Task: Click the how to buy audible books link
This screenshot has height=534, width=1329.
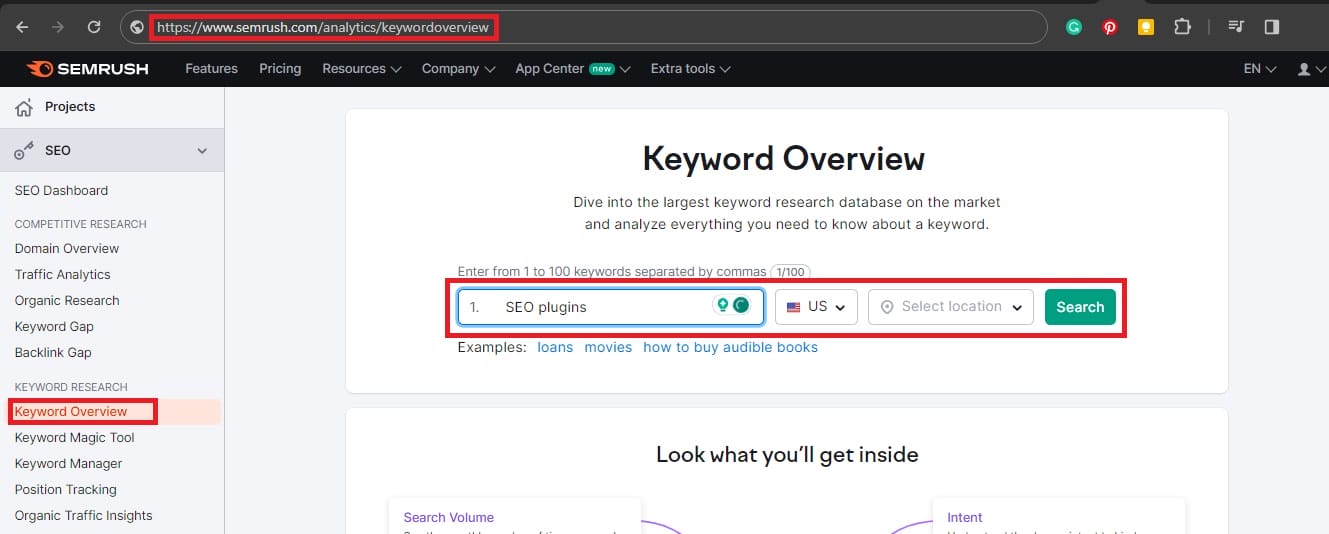Action: coord(730,347)
